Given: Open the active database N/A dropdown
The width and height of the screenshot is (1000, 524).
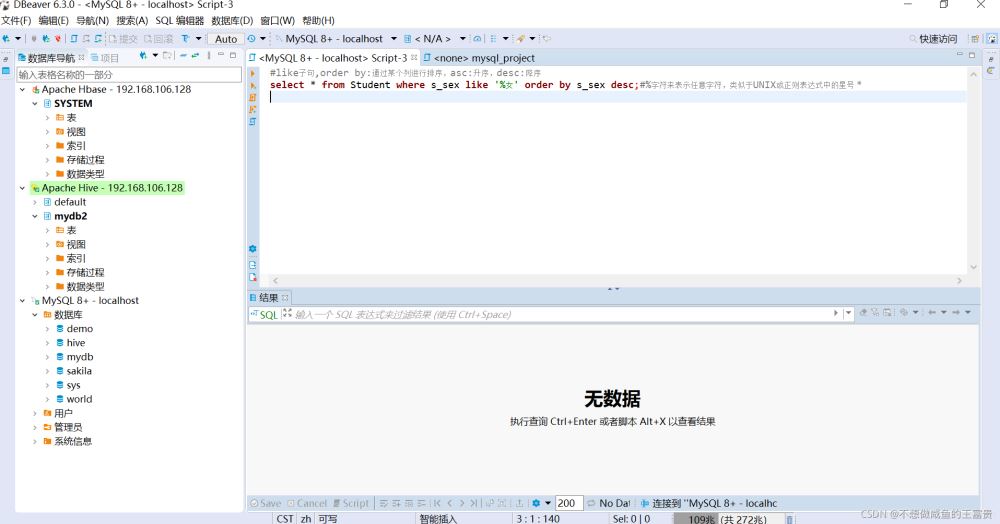Looking at the screenshot, I should 463,39.
